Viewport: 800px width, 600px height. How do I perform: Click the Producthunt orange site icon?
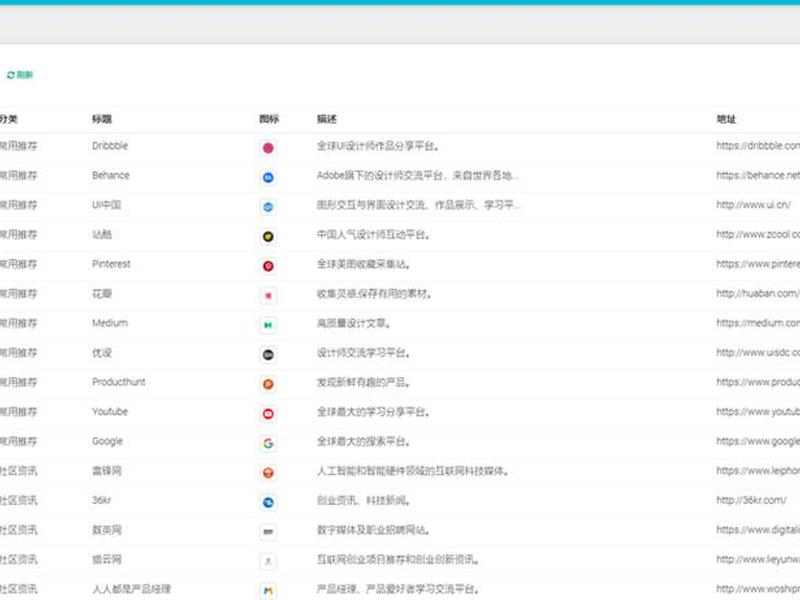click(268, 384)
